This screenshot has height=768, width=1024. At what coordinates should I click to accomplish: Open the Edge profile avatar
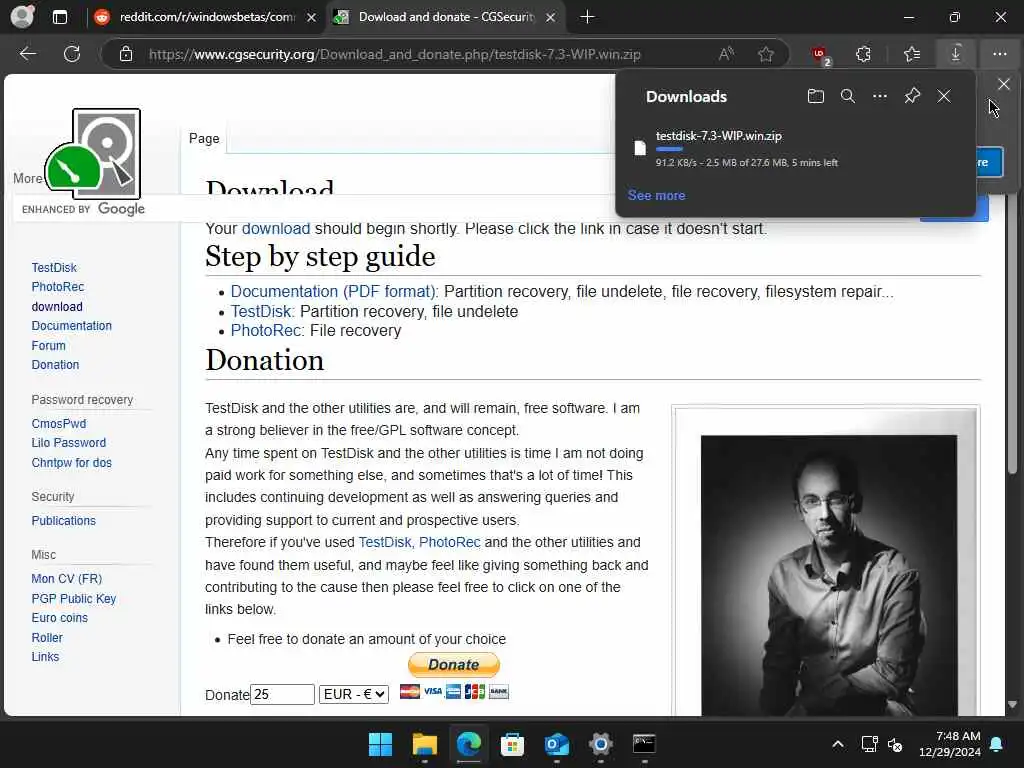pyautogui.click(x=23, y=16)
